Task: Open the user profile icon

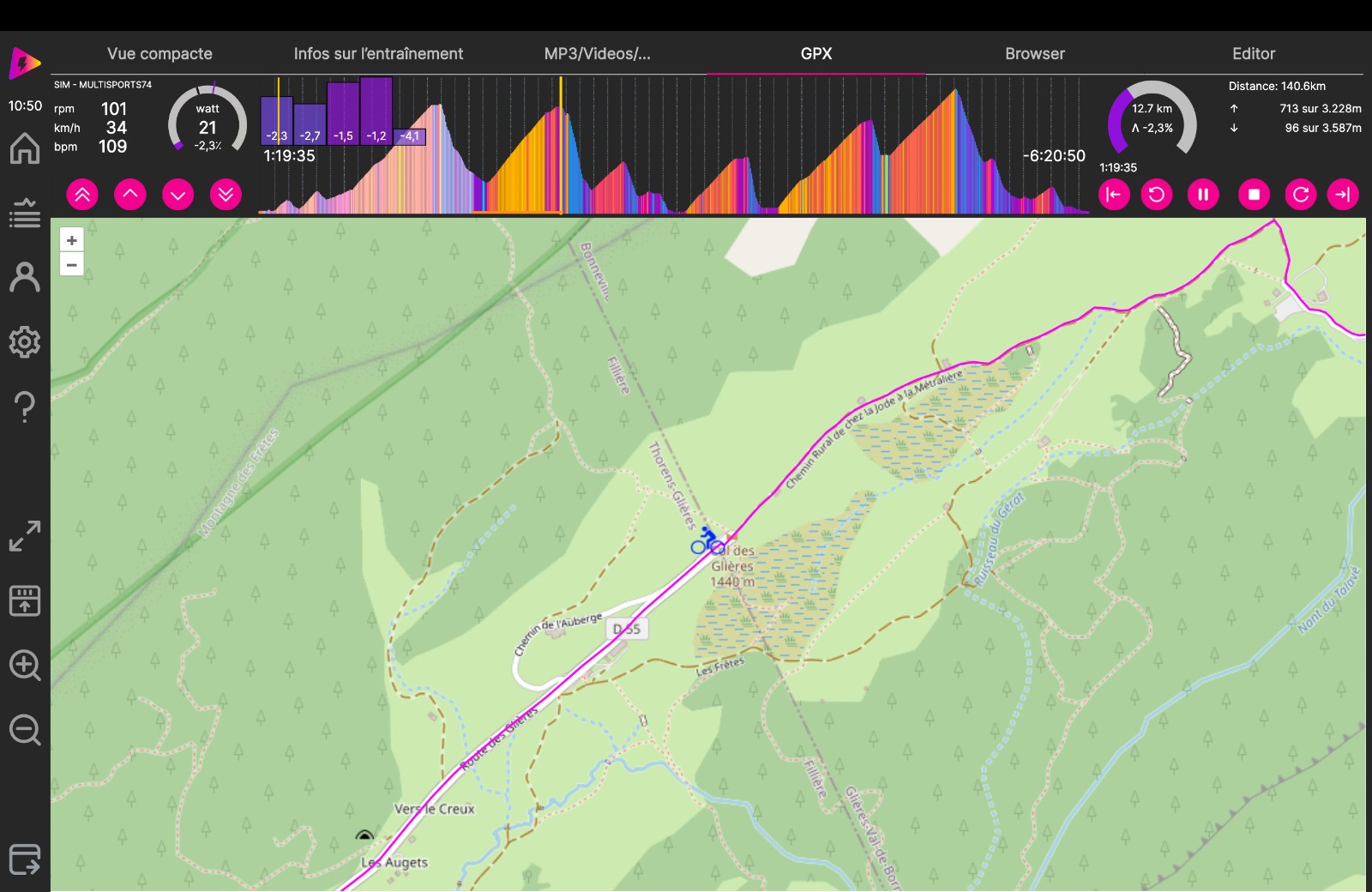Action: click(25, 277)
